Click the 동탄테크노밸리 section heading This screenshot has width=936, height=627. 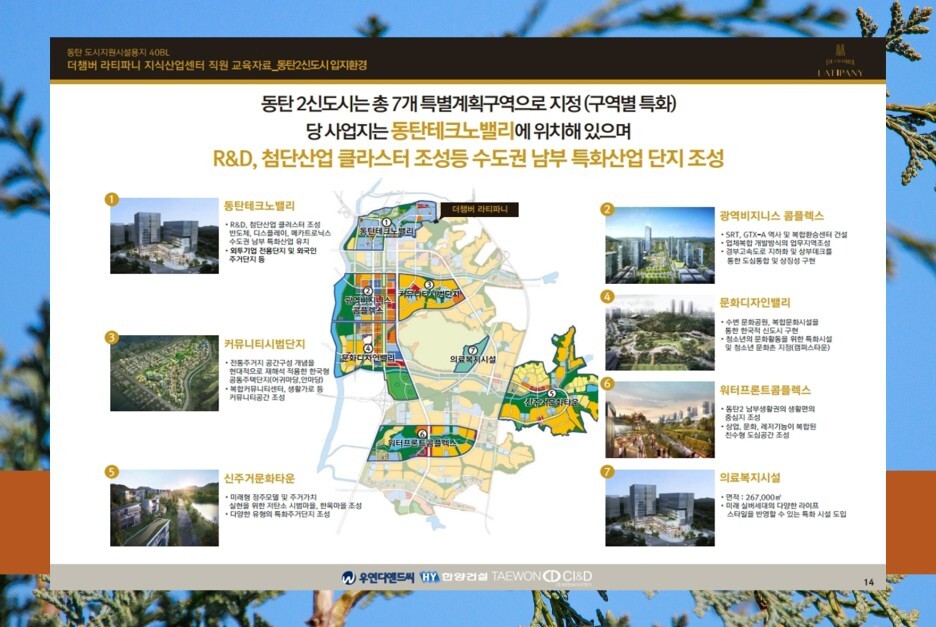pyautogui.click(x=259, y=206)
